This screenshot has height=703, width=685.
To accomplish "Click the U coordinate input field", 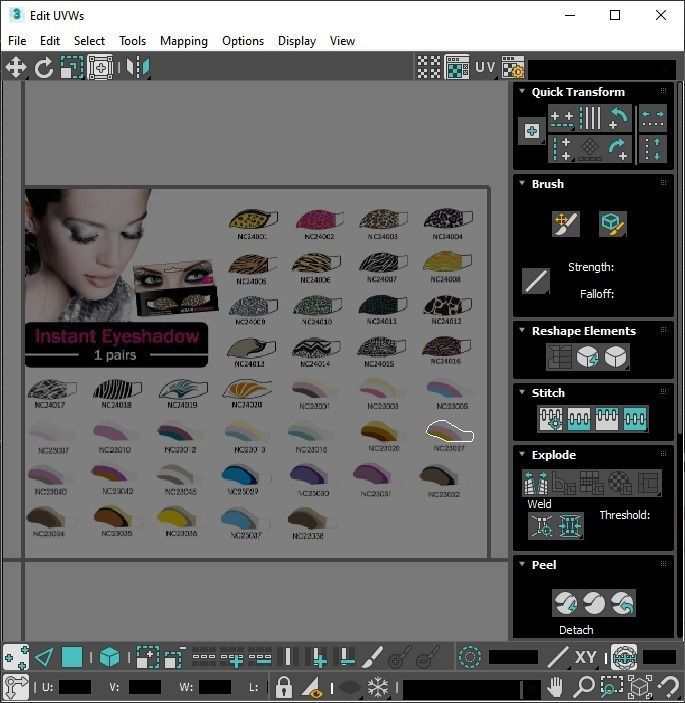I will coord(75,687).
